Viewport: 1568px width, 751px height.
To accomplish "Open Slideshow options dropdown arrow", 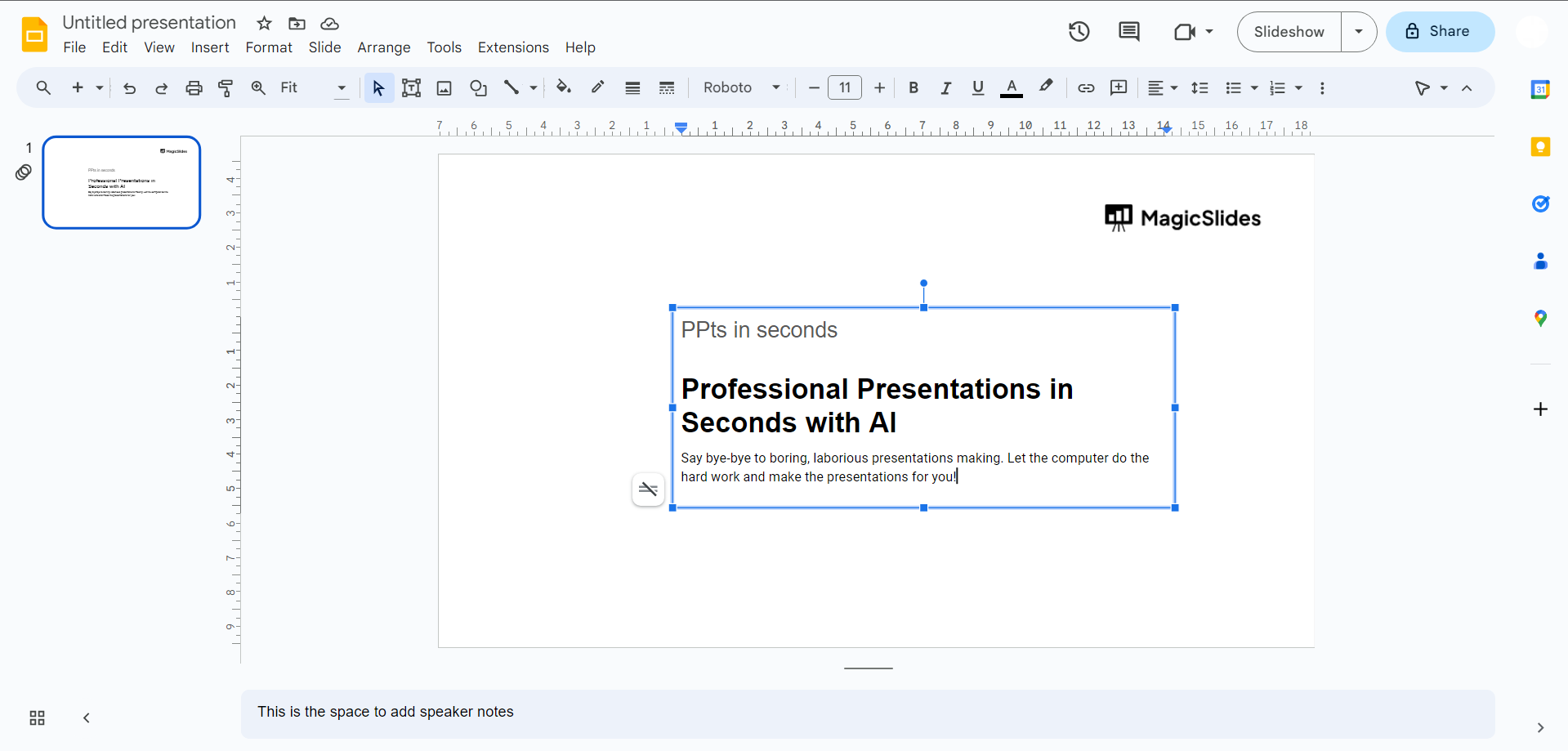I will 1359,32.
